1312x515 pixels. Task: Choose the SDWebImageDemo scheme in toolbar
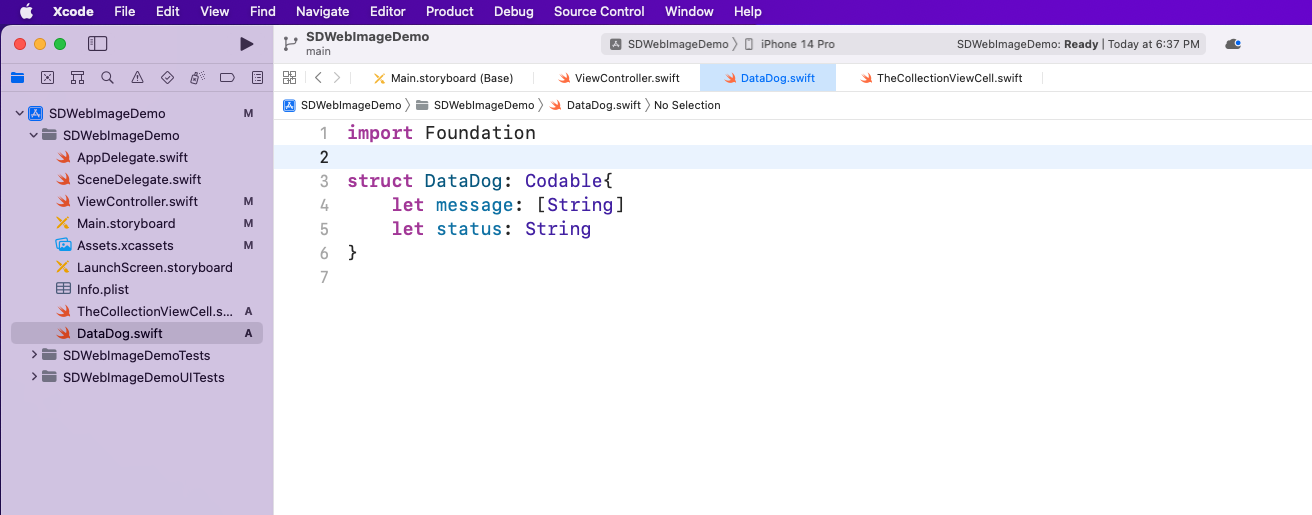pos(669,44)
